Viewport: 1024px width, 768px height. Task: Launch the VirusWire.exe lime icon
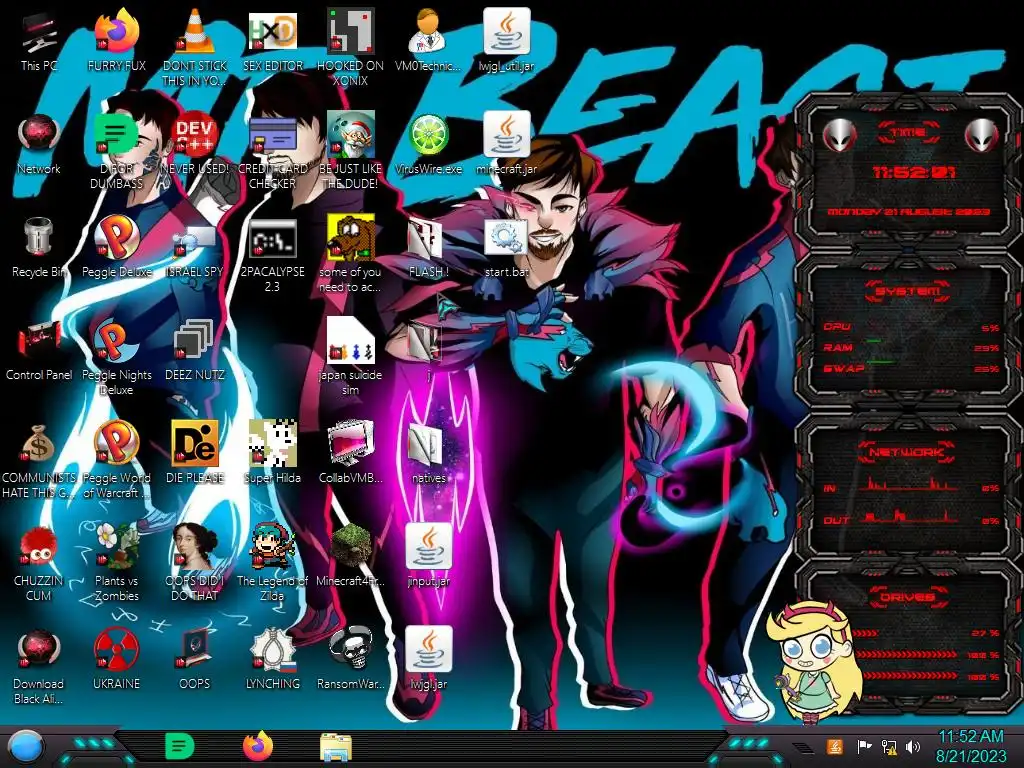(x=428, y=135)
